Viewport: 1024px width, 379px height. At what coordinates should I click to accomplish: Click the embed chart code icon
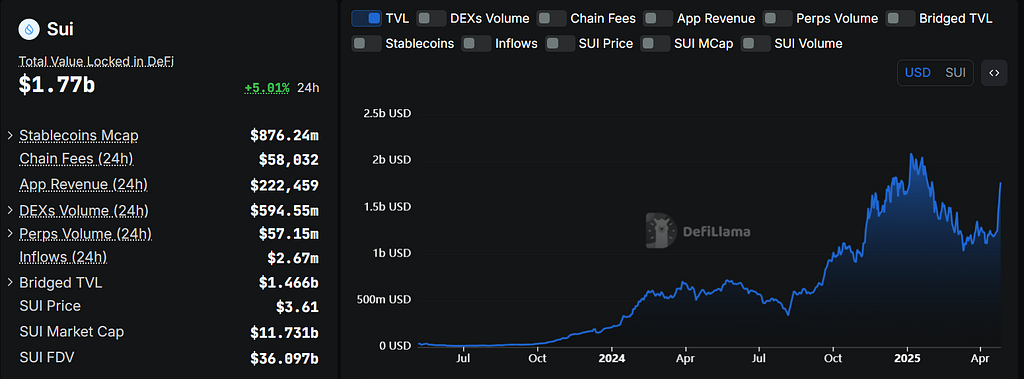click(x=994, y=73)
